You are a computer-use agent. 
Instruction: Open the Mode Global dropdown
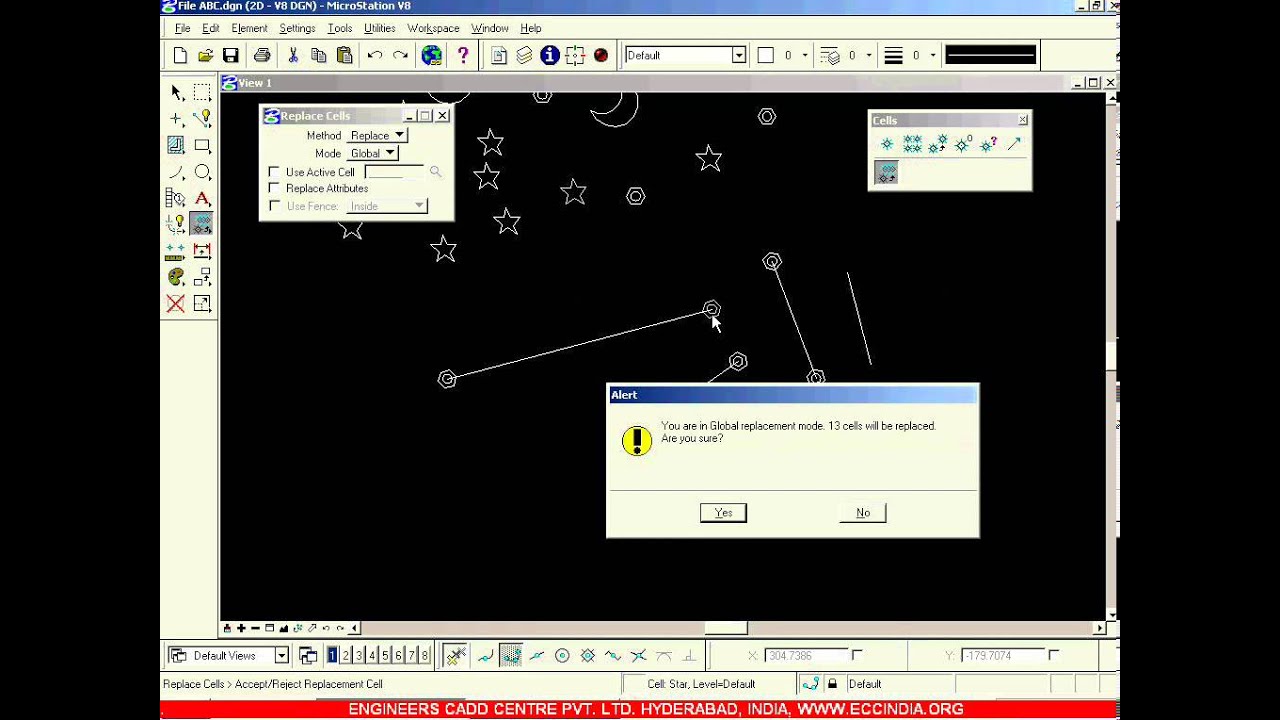click(372, 153)
